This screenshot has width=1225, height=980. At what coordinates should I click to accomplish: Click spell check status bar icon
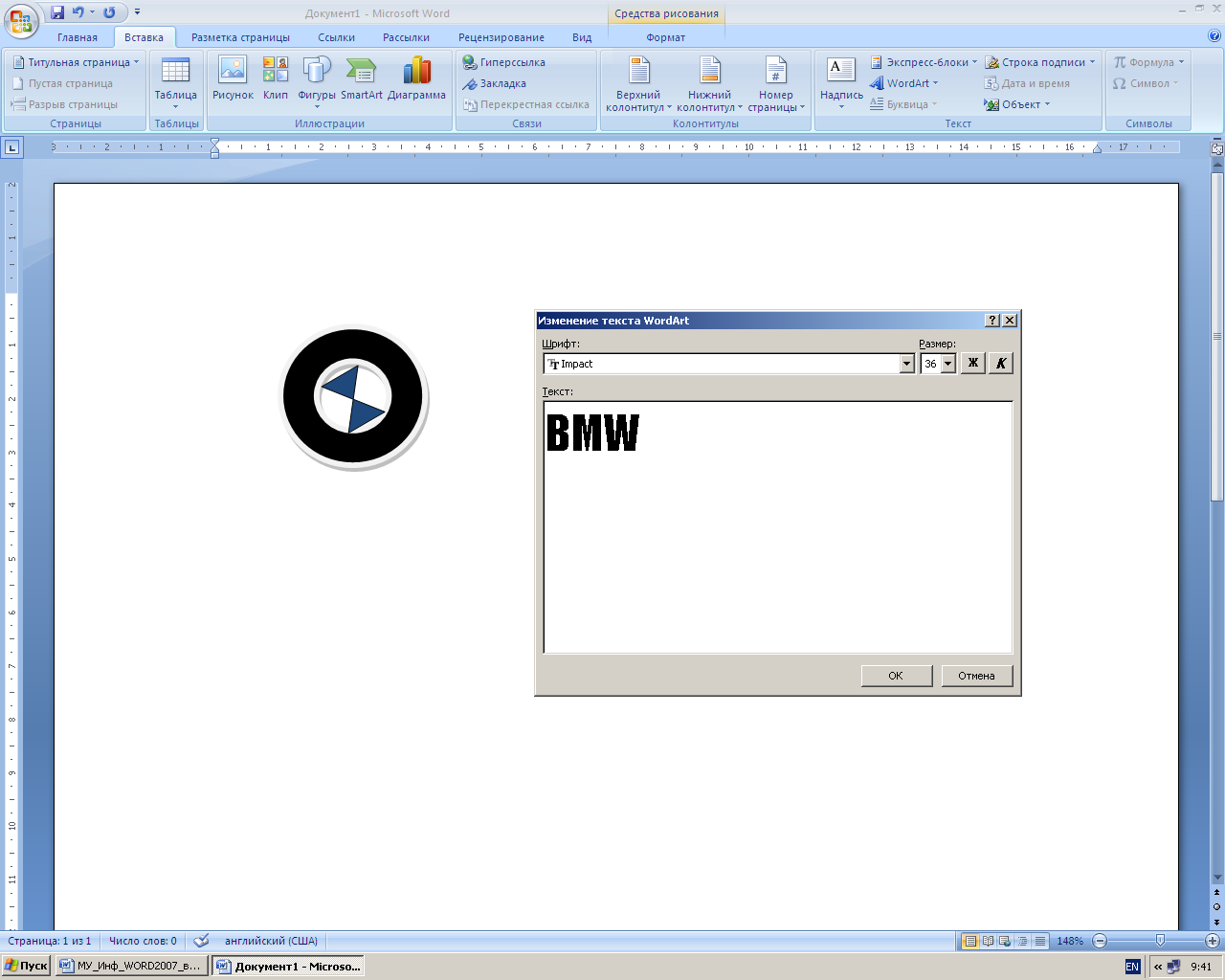tap(201, 941)
